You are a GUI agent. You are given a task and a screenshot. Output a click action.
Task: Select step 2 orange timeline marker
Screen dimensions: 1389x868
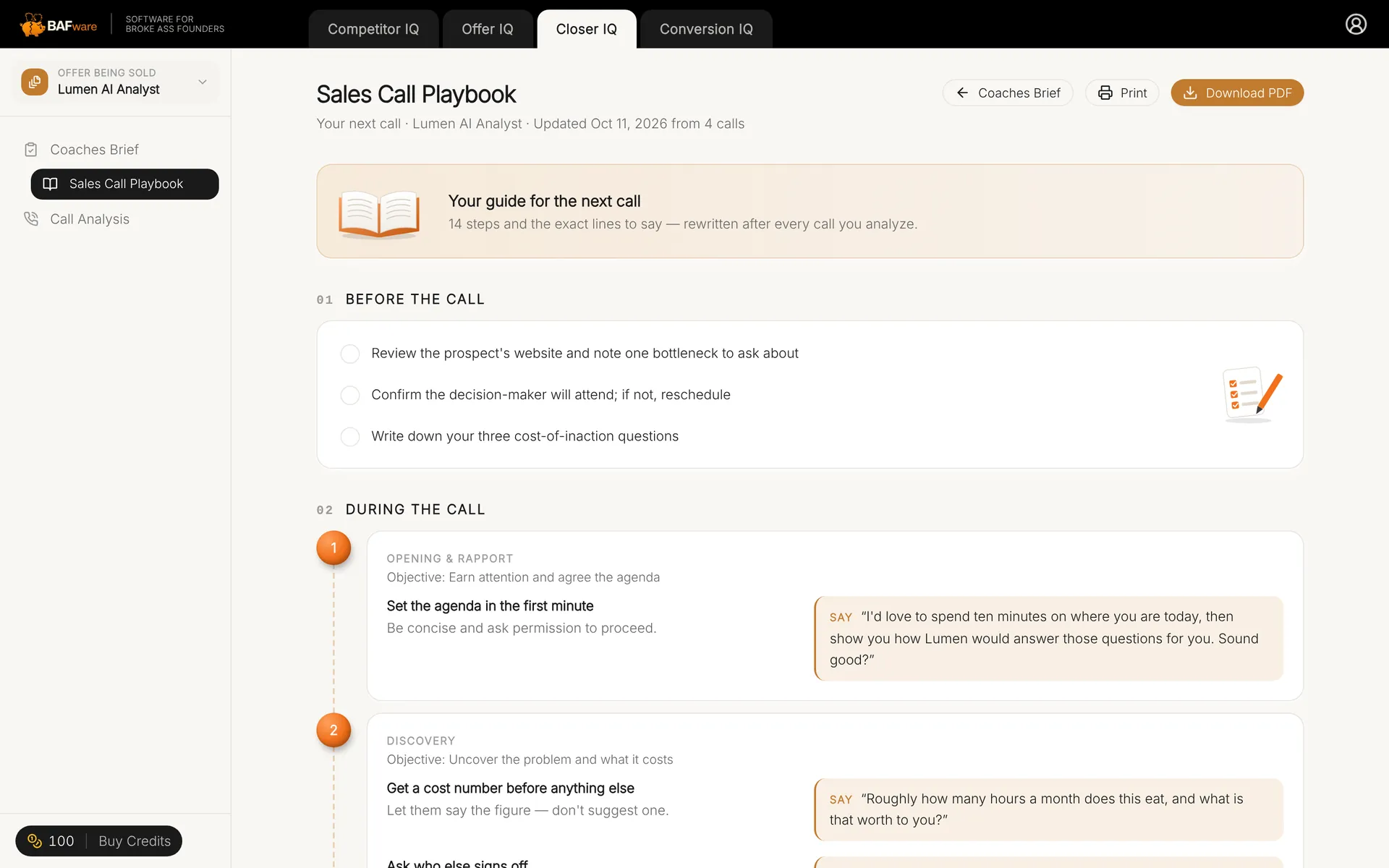(x=334, y=731)
